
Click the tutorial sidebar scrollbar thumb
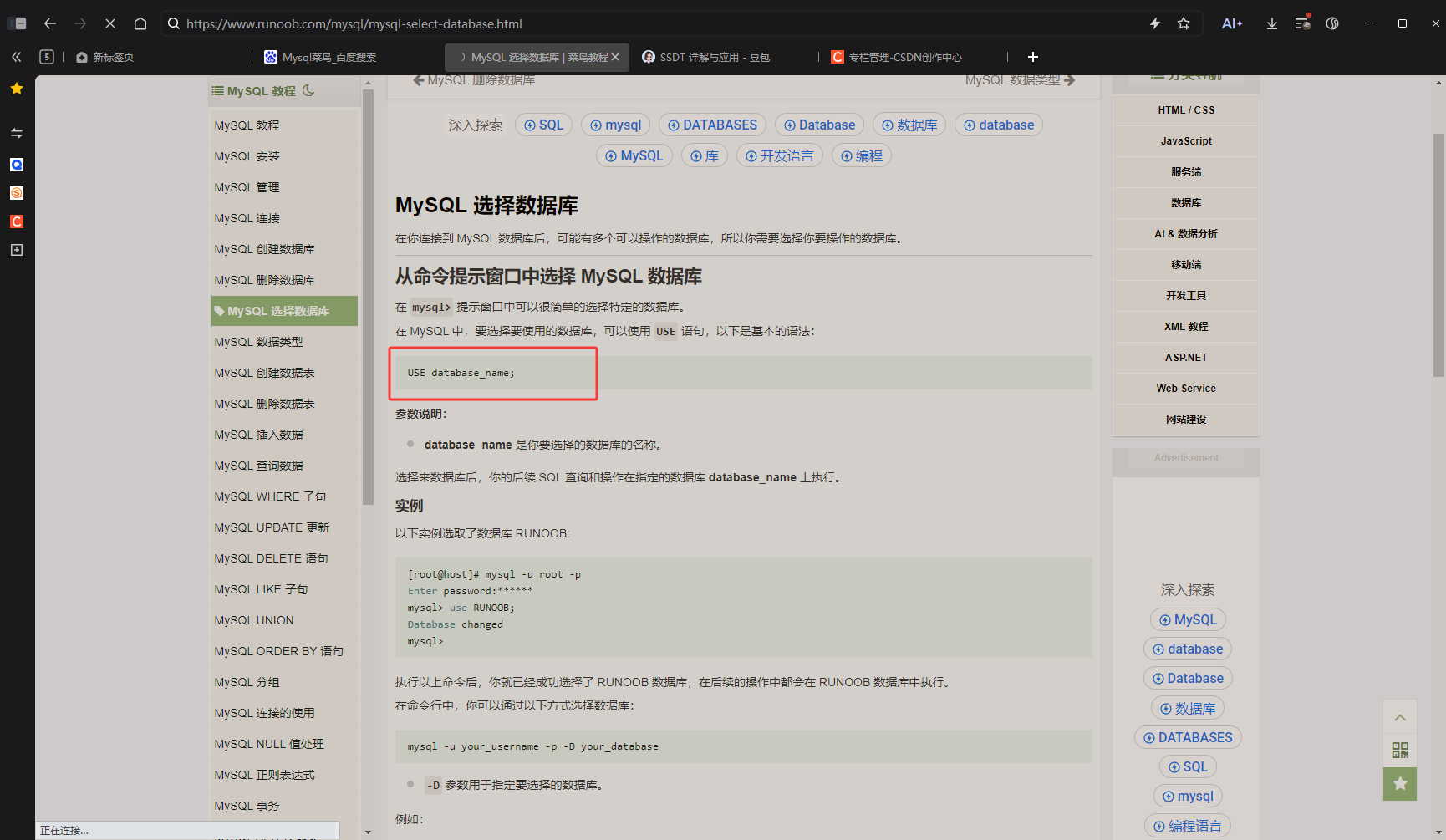pyautogui.click(x=368, y=297)
